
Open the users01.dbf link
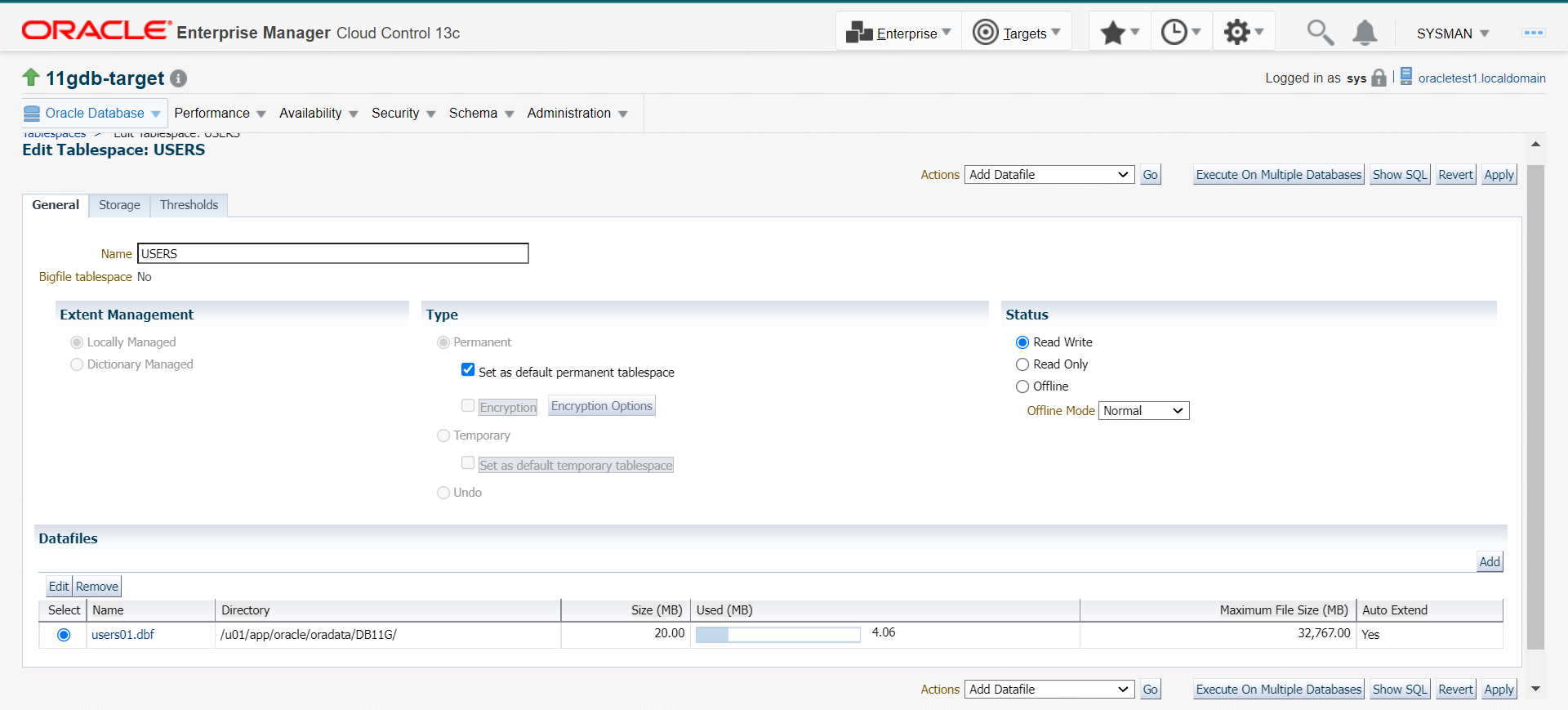click(x=122, y=635)
